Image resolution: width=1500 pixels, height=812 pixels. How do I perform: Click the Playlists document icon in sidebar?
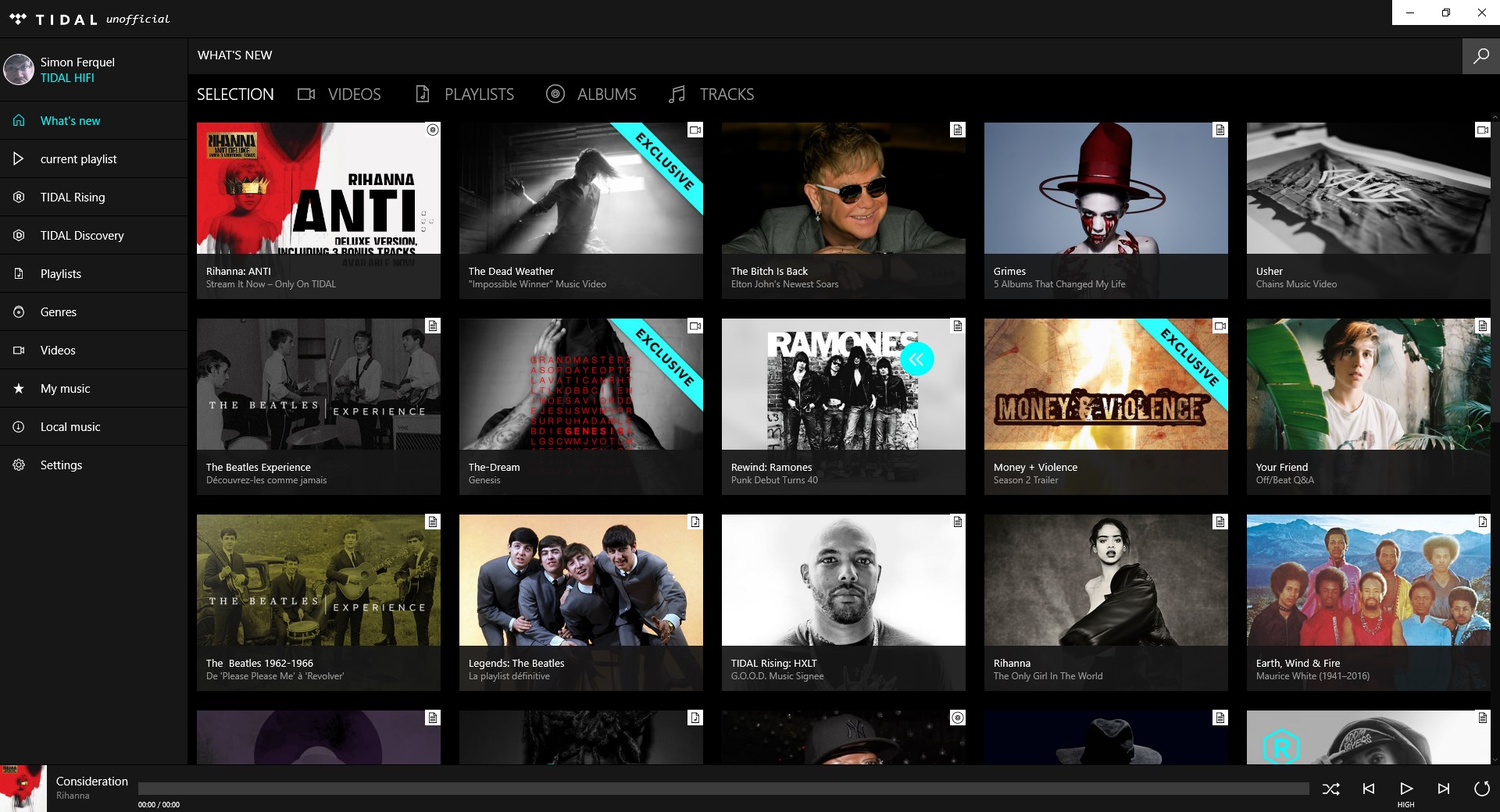pos(19,273)
